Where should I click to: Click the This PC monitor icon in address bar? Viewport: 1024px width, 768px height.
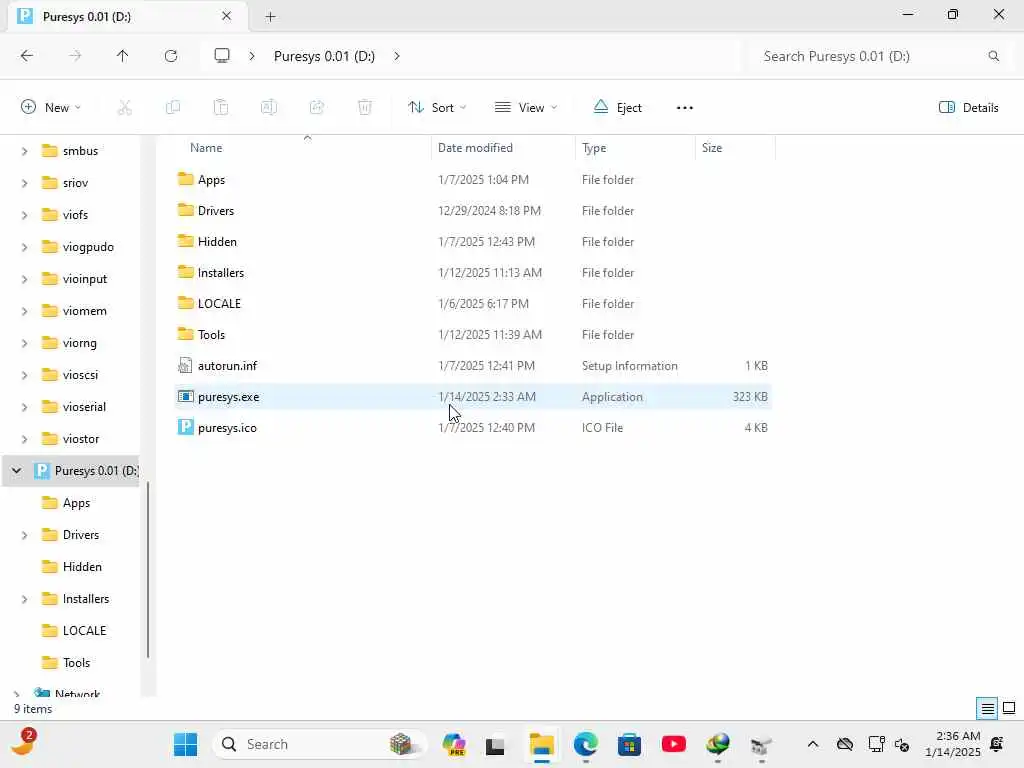point(222,56)
